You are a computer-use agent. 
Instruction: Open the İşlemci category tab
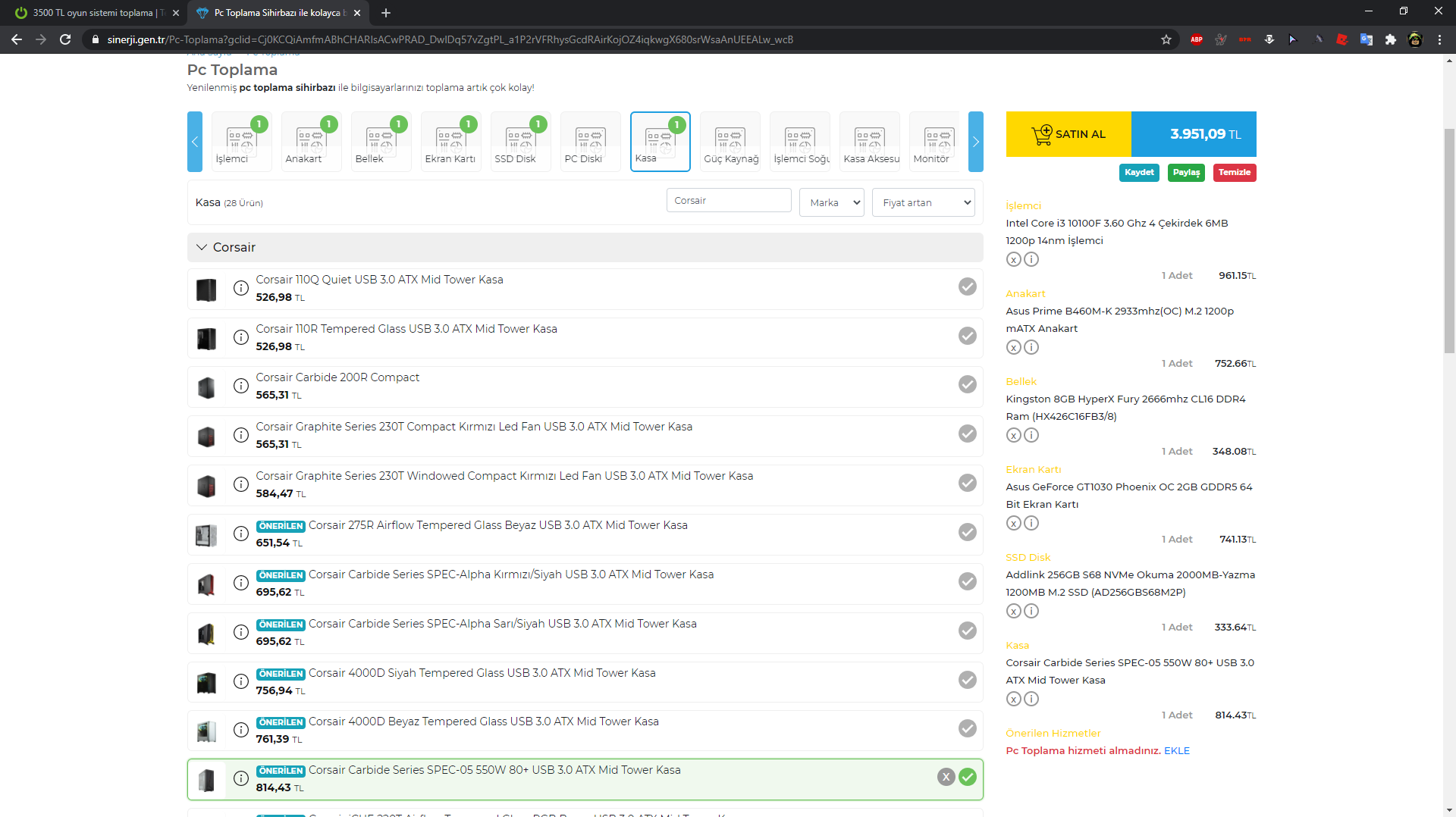242,142
